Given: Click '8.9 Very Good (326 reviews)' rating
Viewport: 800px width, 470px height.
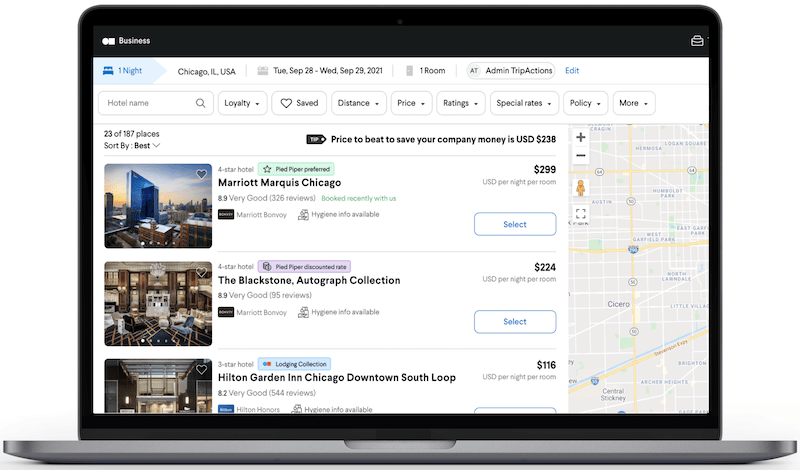Looking at the screenshot, I should 267,198.
